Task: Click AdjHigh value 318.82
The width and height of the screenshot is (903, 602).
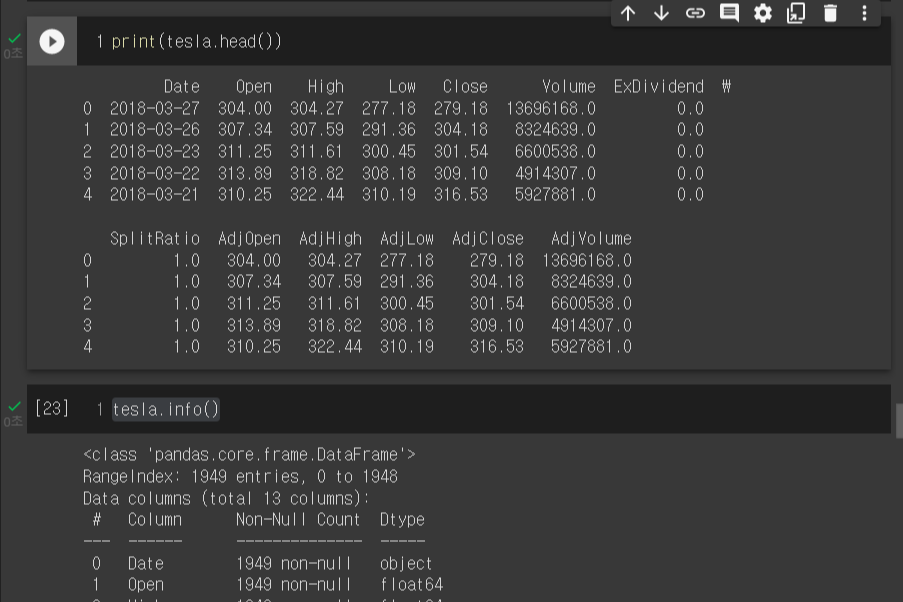Action: tap(335, 325)
